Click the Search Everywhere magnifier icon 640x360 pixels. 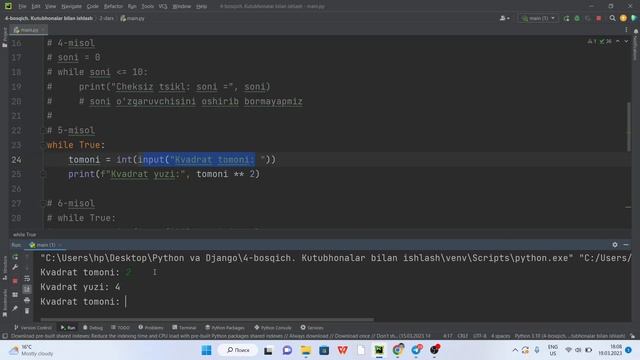tap(612, 18)
